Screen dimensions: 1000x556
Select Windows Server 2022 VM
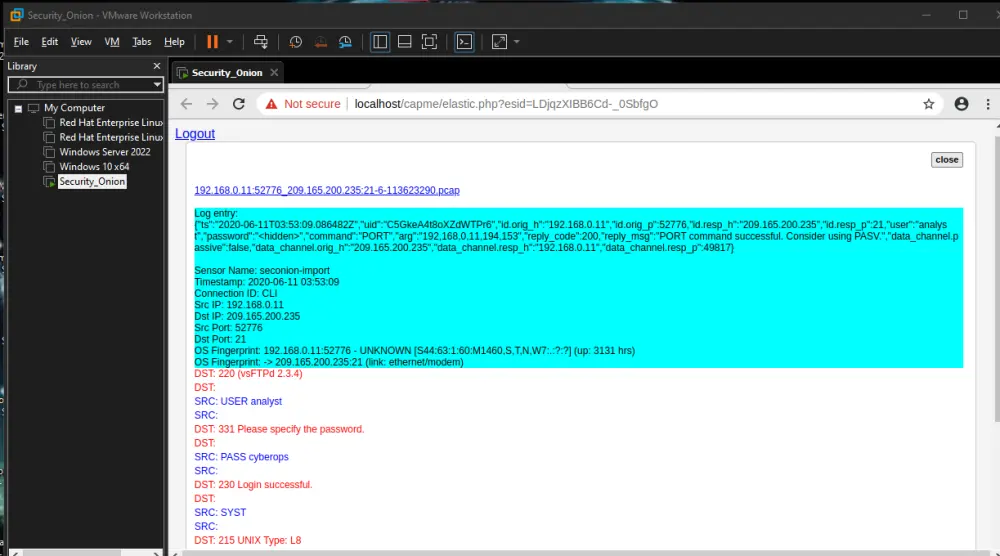coord(105,152)
